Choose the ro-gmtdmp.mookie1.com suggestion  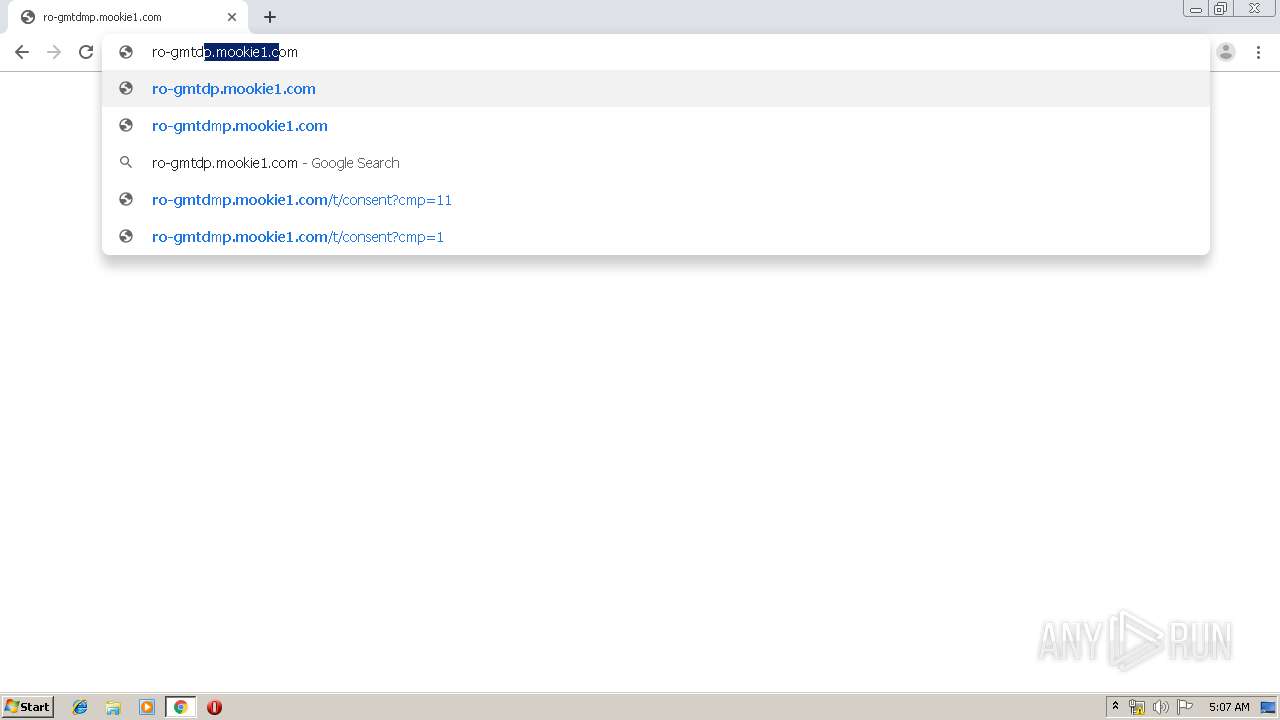pyautogui.click(x=656, y=126)
